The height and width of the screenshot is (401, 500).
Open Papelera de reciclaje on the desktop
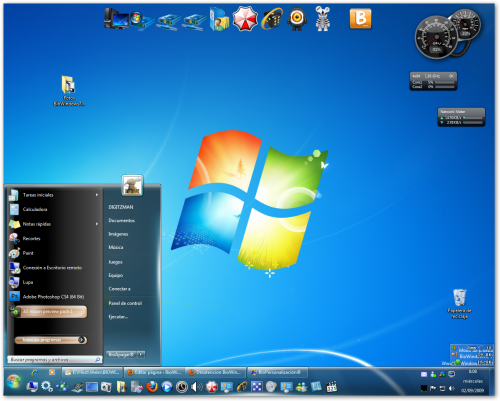point(459,303)
